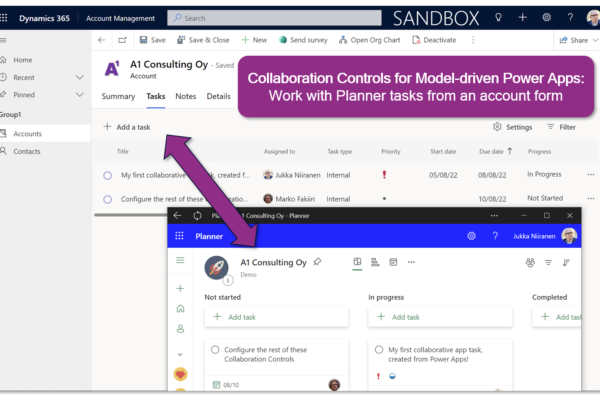600x400 pixels.
Task: Click lightbulb icon in Dynamics 365 header
Action: [499, 17]
